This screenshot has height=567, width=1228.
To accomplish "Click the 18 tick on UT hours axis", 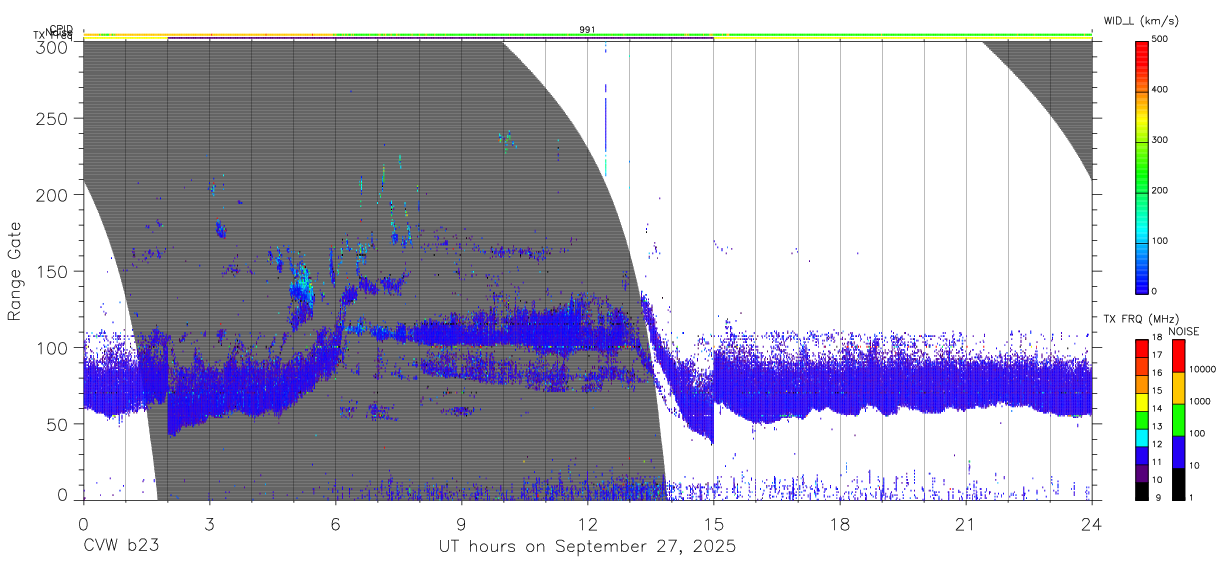I will point(839,524).
